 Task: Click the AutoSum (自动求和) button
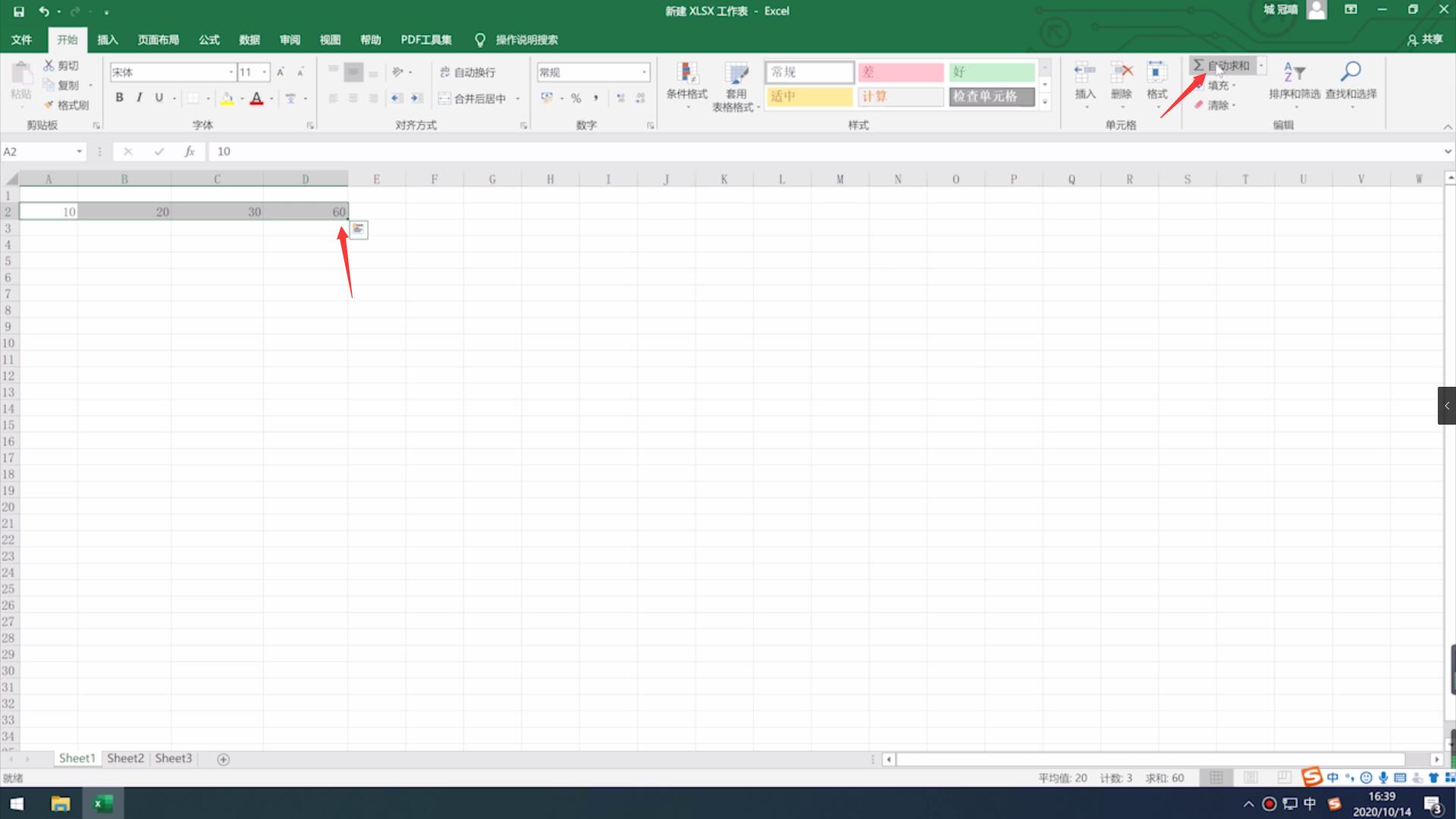[x=1222, y=65]
